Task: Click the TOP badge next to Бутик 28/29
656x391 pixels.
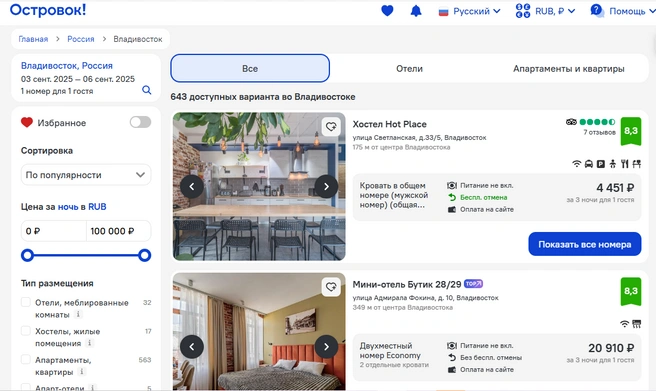Action: pyautogui.click(x=474, y=284)
